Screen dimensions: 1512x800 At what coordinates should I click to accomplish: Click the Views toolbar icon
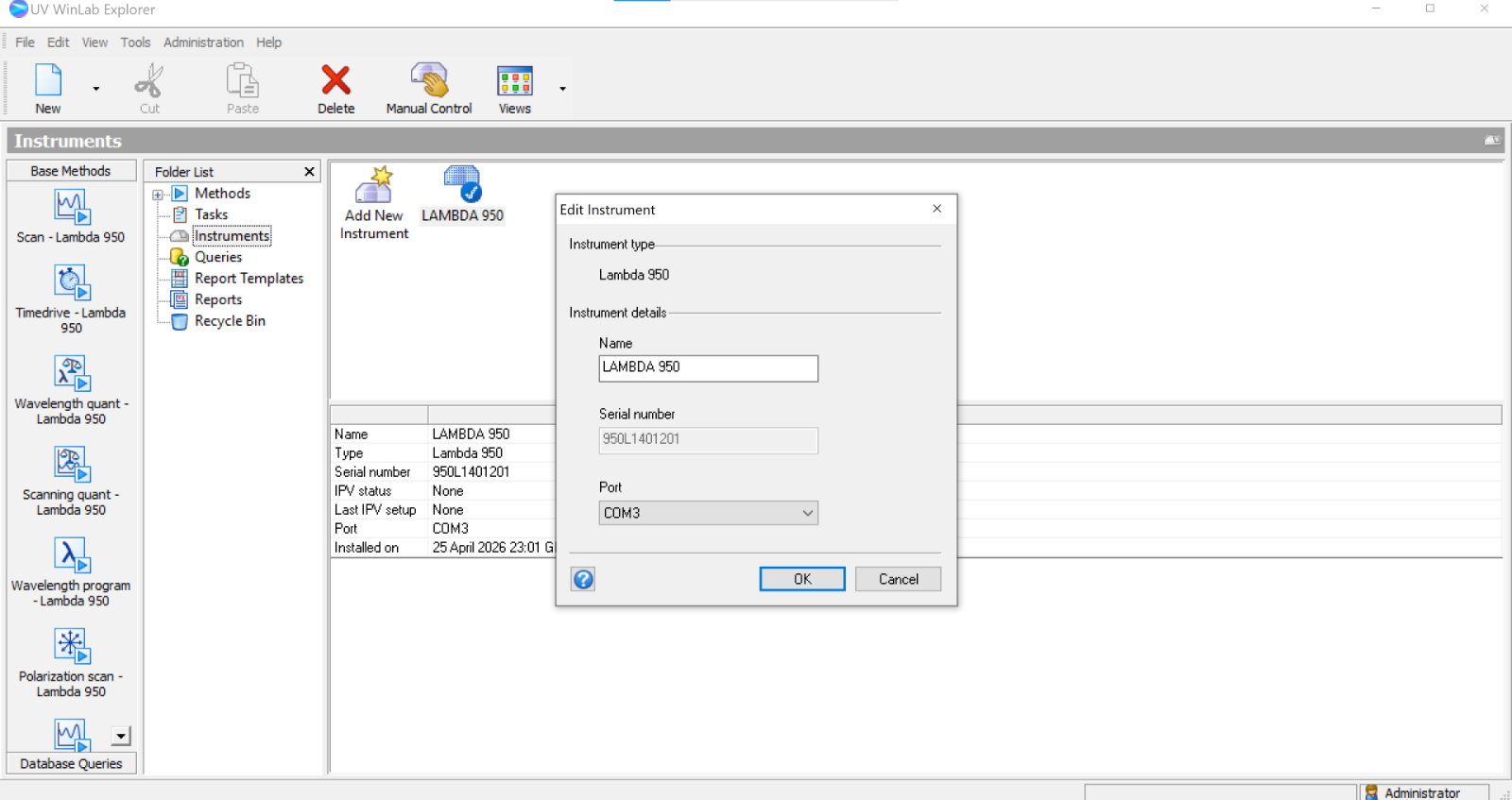pos(515,81)
